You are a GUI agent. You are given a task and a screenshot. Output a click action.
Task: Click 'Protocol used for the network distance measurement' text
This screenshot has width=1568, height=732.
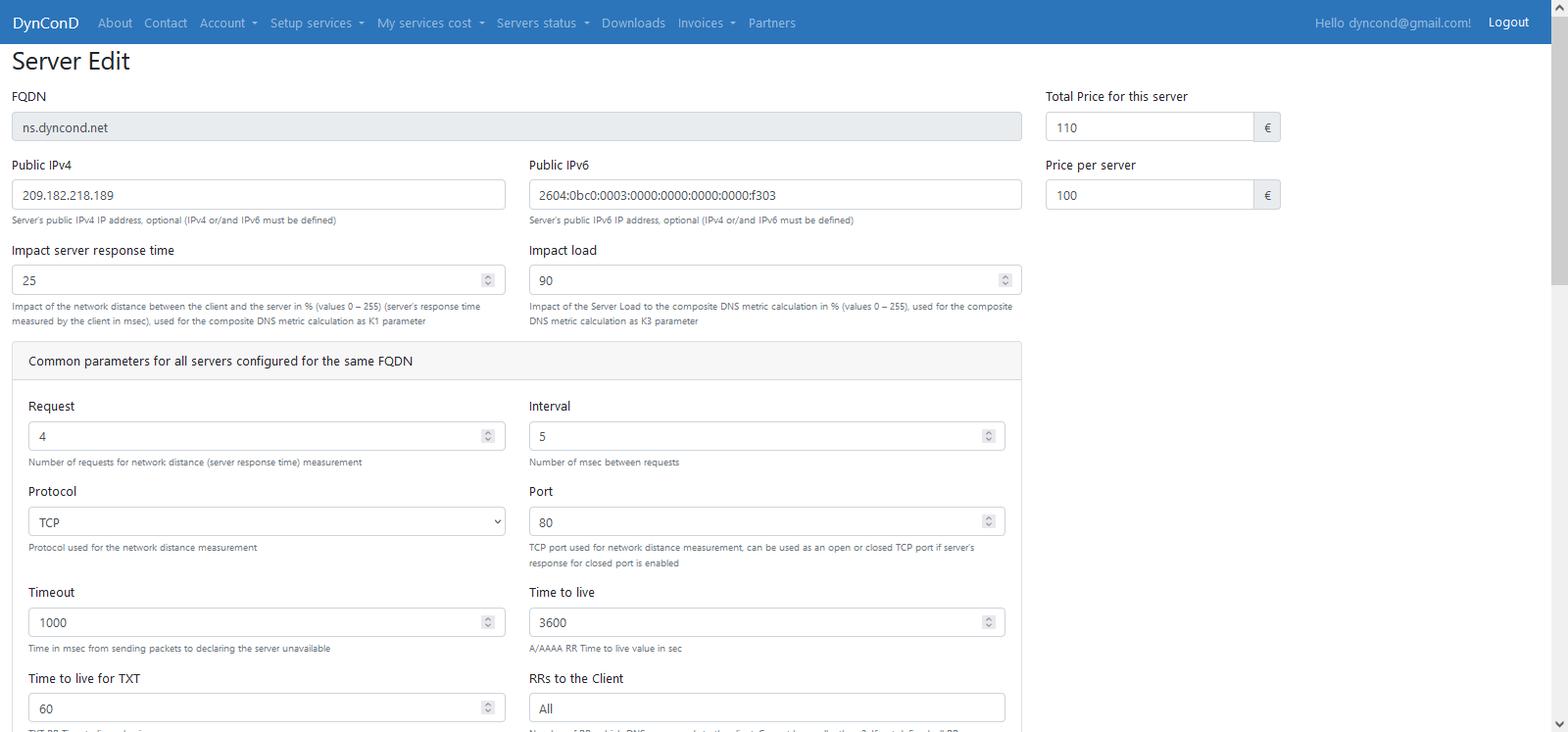click(x=142, y=548)
